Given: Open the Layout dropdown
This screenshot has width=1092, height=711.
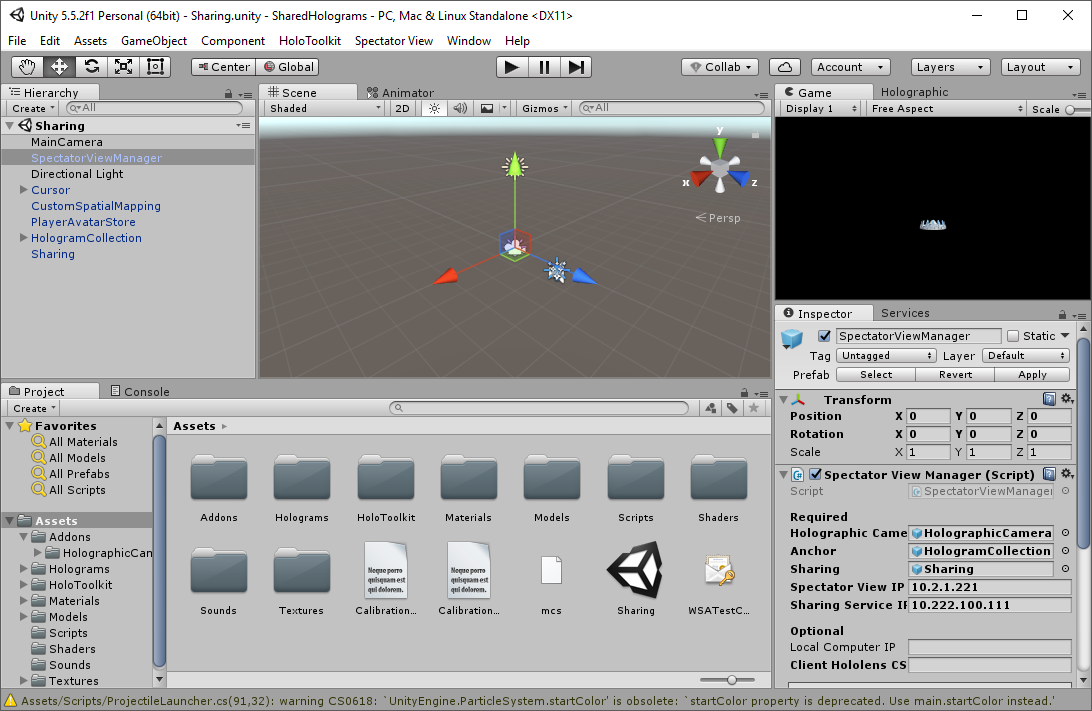Looking at the screenshot, I should (1040, 67).
